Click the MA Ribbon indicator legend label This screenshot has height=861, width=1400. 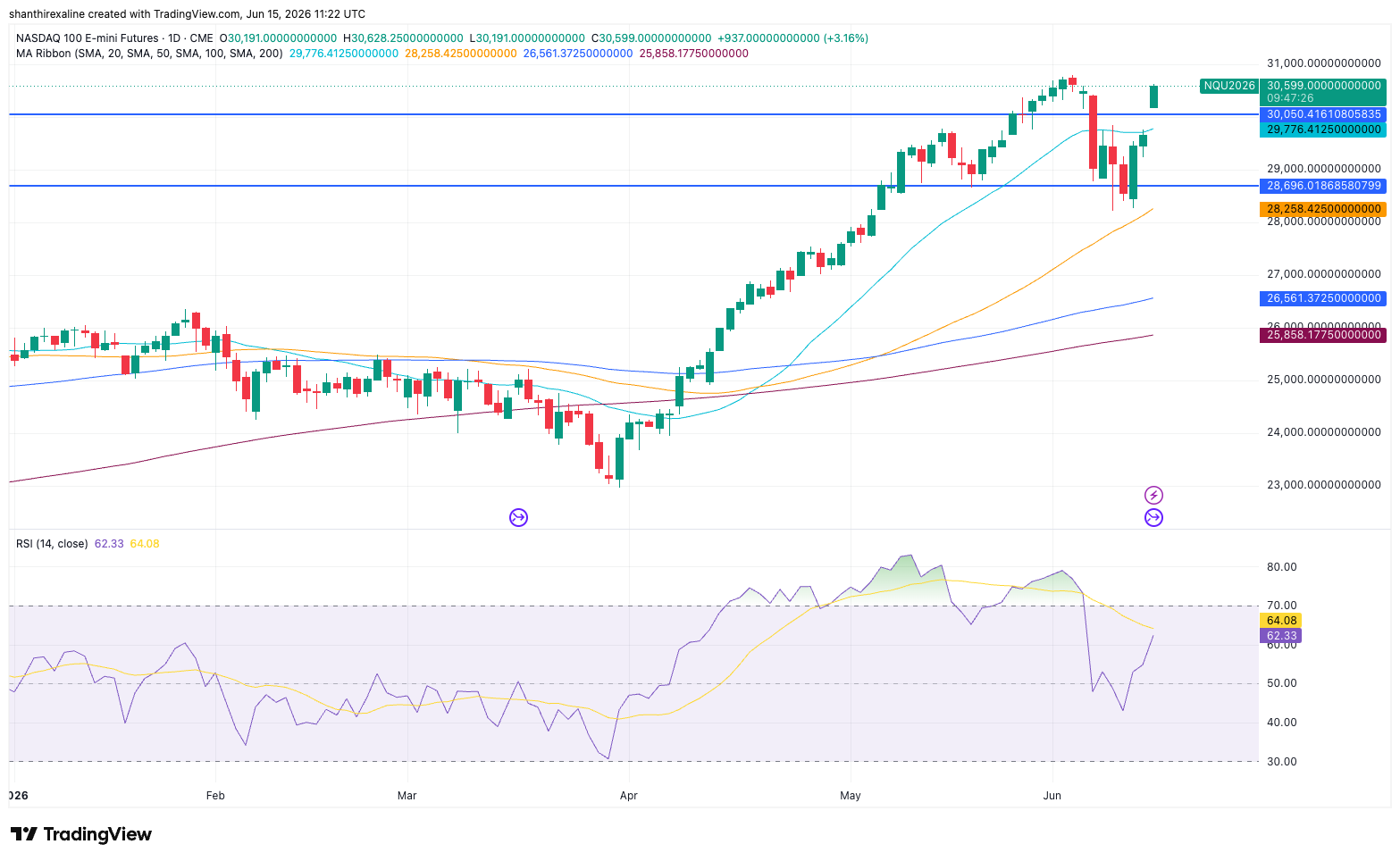(149, 54)
